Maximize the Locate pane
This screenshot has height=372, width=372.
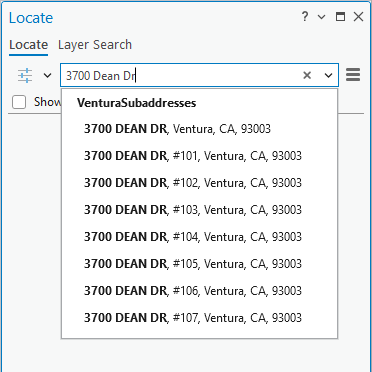coord(340,17)
